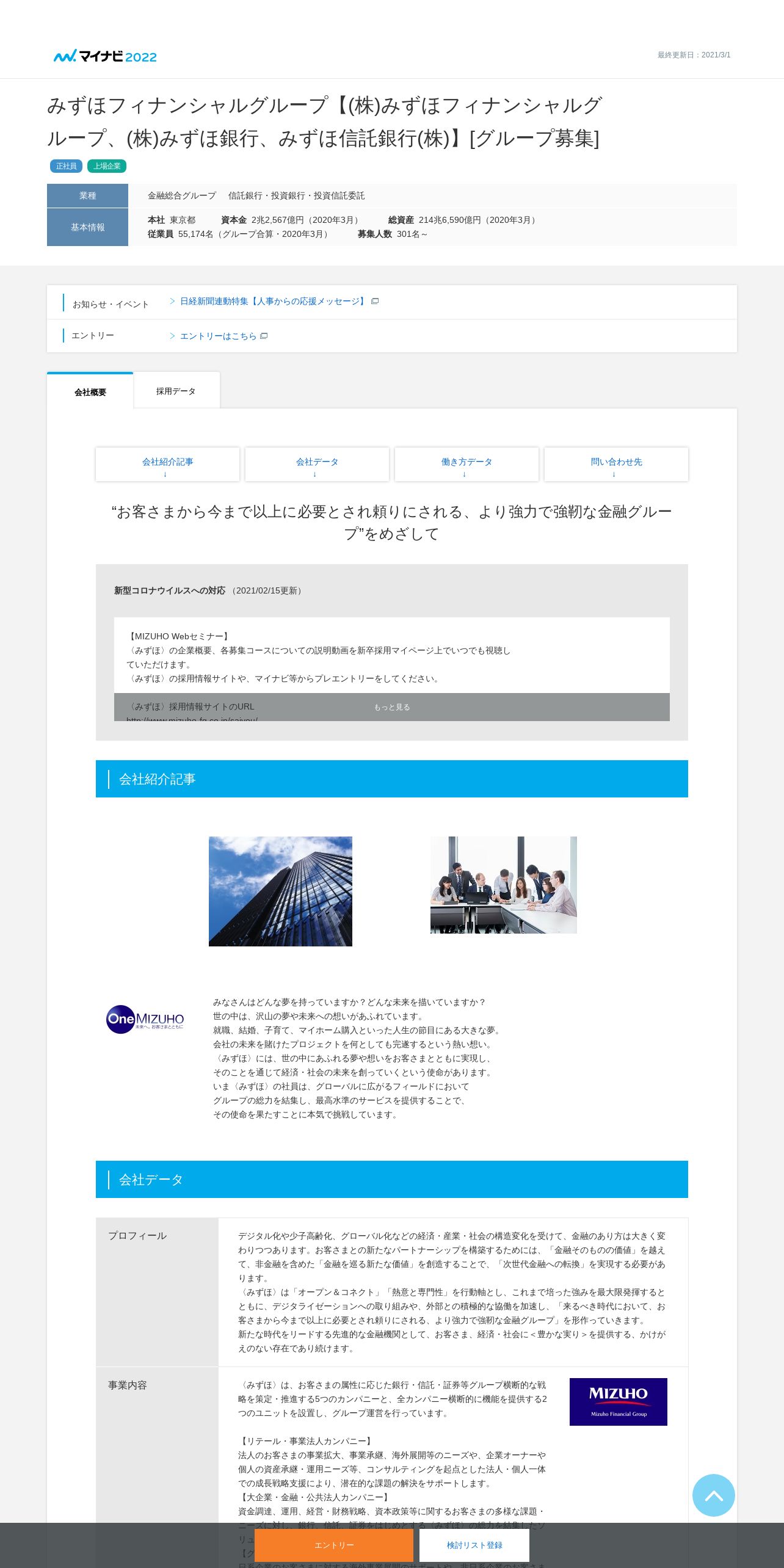Viewport: 784px width, 1568px height.
Task: Click the 会社データ blue section header
Action: point(392,1179)
